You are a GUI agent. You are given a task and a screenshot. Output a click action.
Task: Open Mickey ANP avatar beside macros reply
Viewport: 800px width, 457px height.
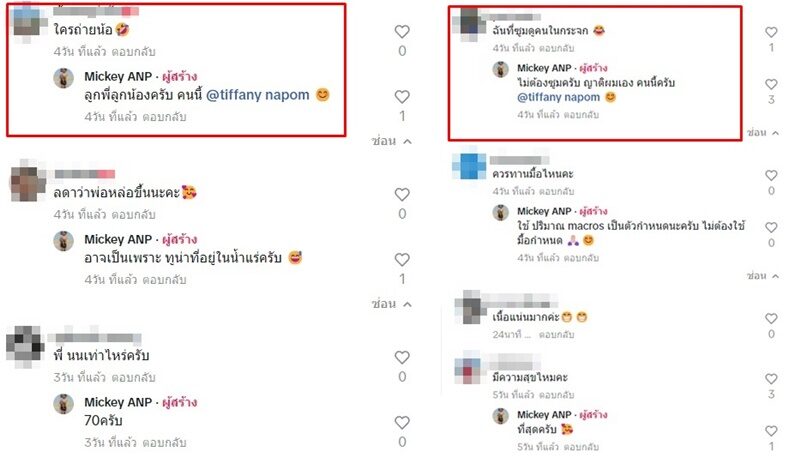coord(501,212)
